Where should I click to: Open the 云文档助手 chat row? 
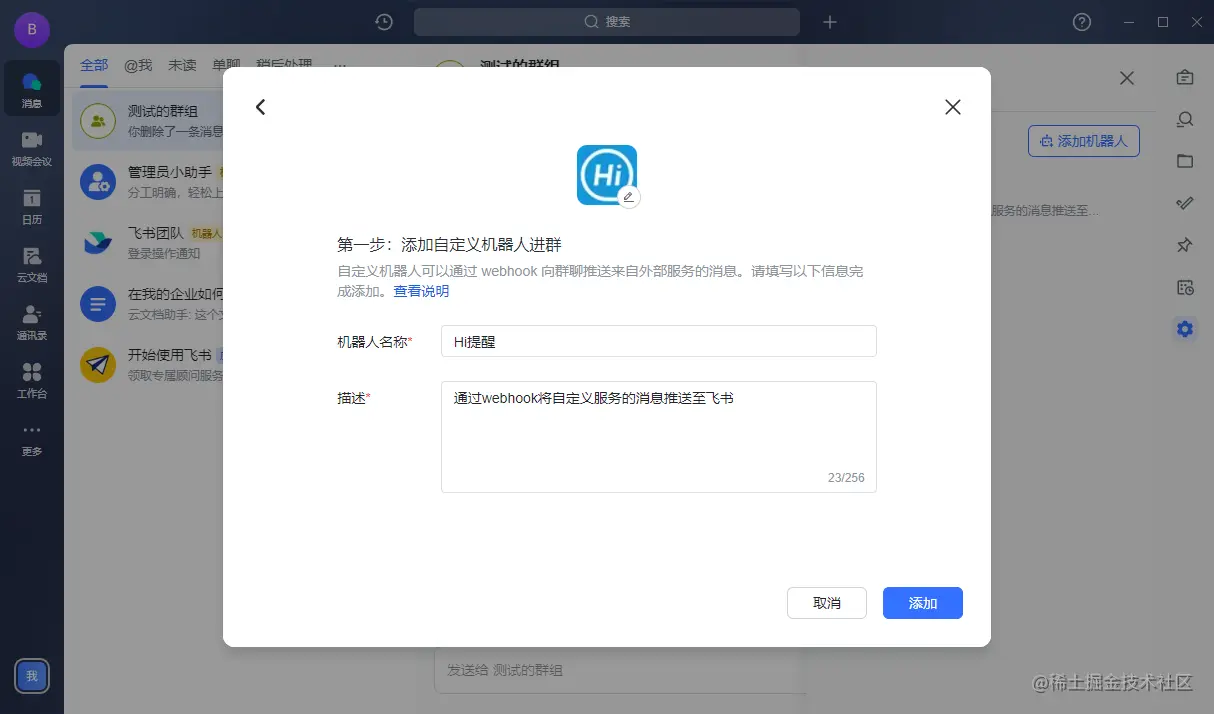[x=148, y=304]
